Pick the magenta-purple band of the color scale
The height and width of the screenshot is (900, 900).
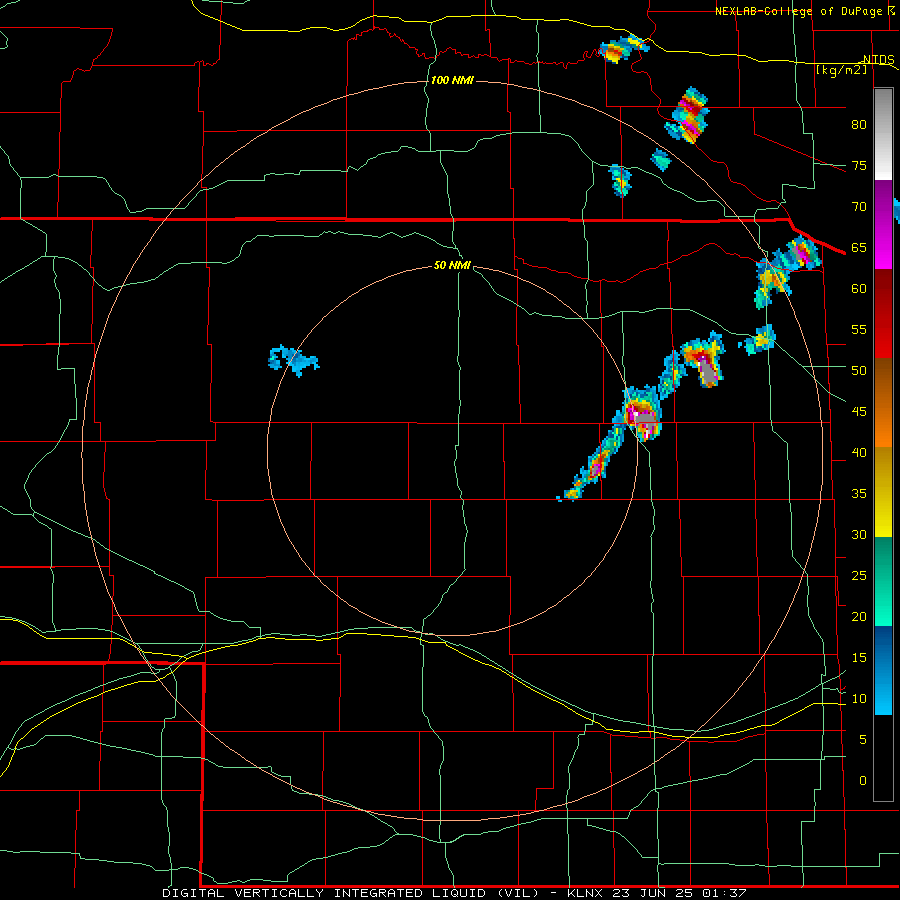883,224
